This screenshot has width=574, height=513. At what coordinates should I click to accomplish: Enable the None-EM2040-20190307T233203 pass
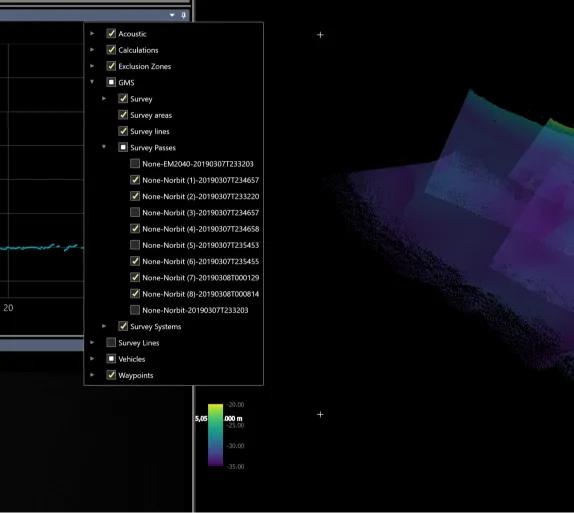[x=135, y=163]
